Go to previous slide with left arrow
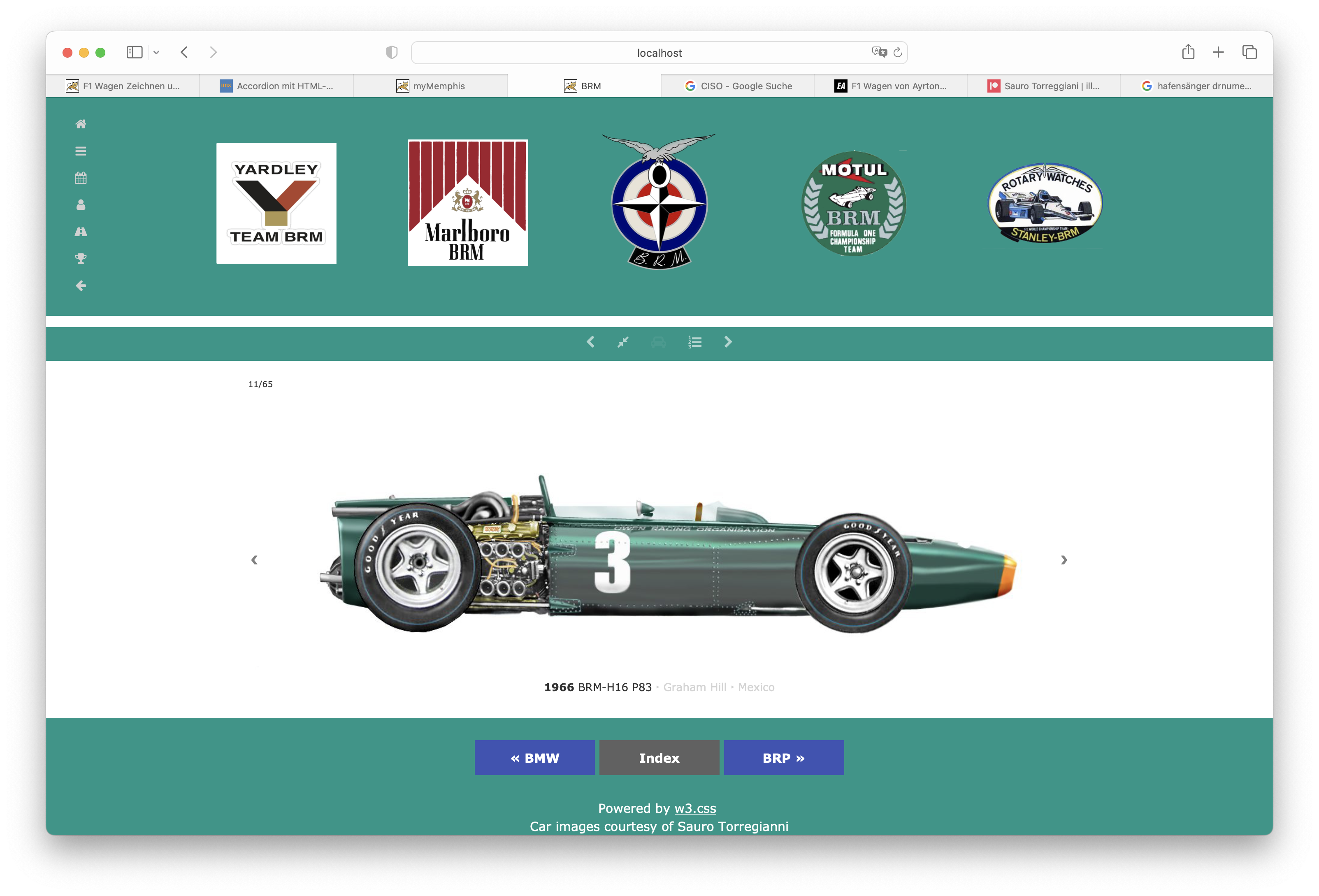 [x=254, y=560]
